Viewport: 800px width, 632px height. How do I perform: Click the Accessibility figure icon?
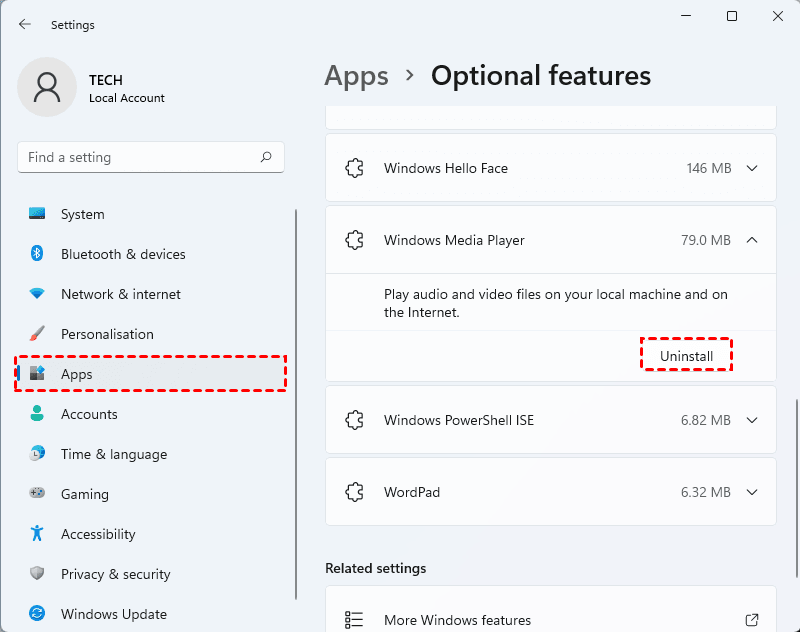click(37, 534)
